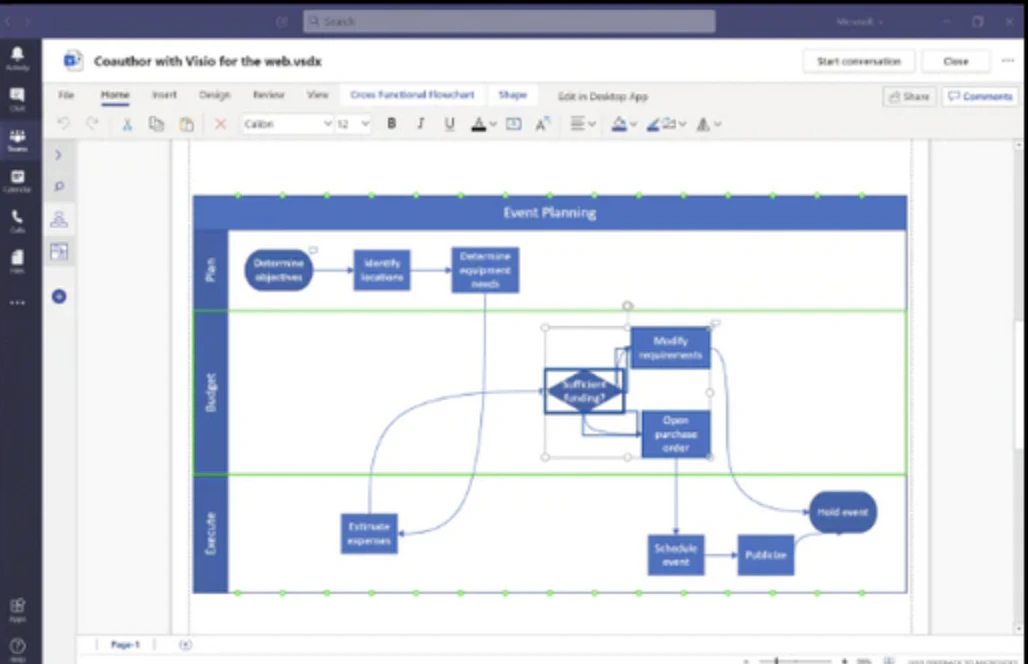Open the Cross Functional Flowchart tab

pos(412,94)
